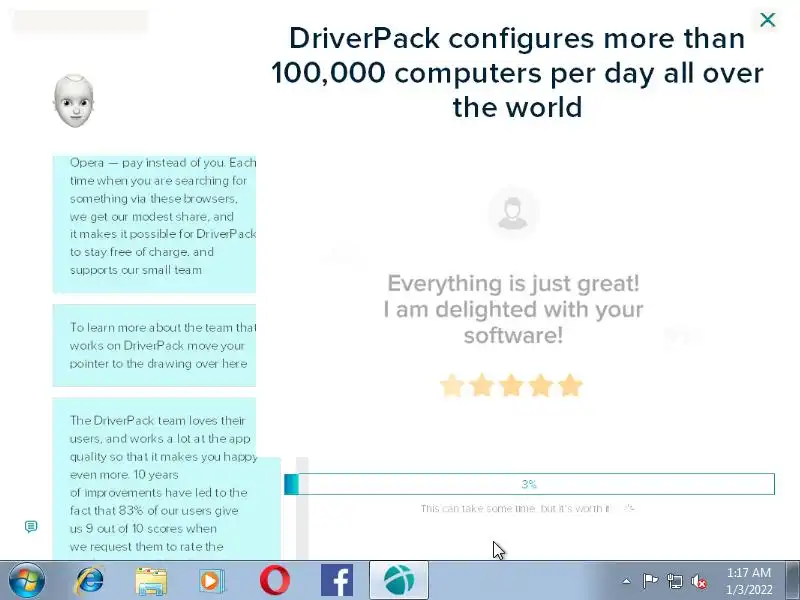Click the user avatar above the review
Viewport: 800px width, 600px height.
point(513,212)
